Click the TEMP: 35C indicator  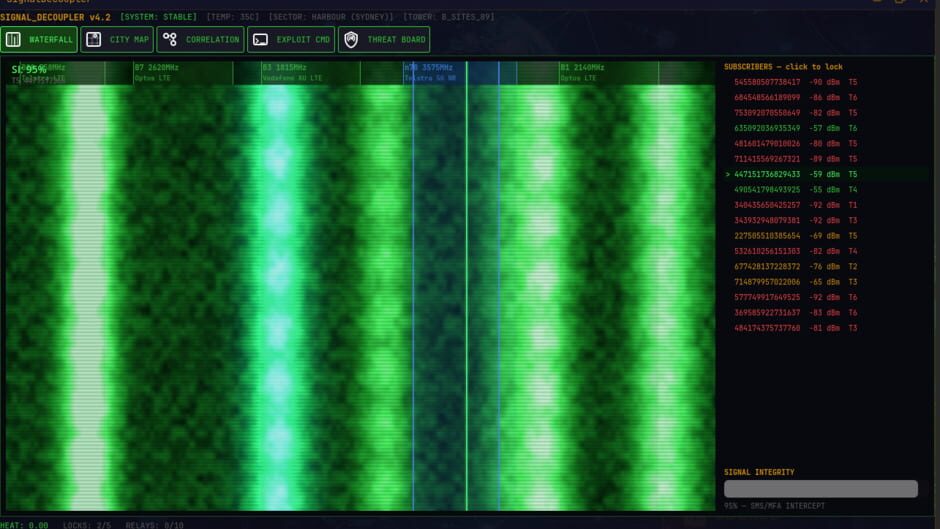click(233, 17)
